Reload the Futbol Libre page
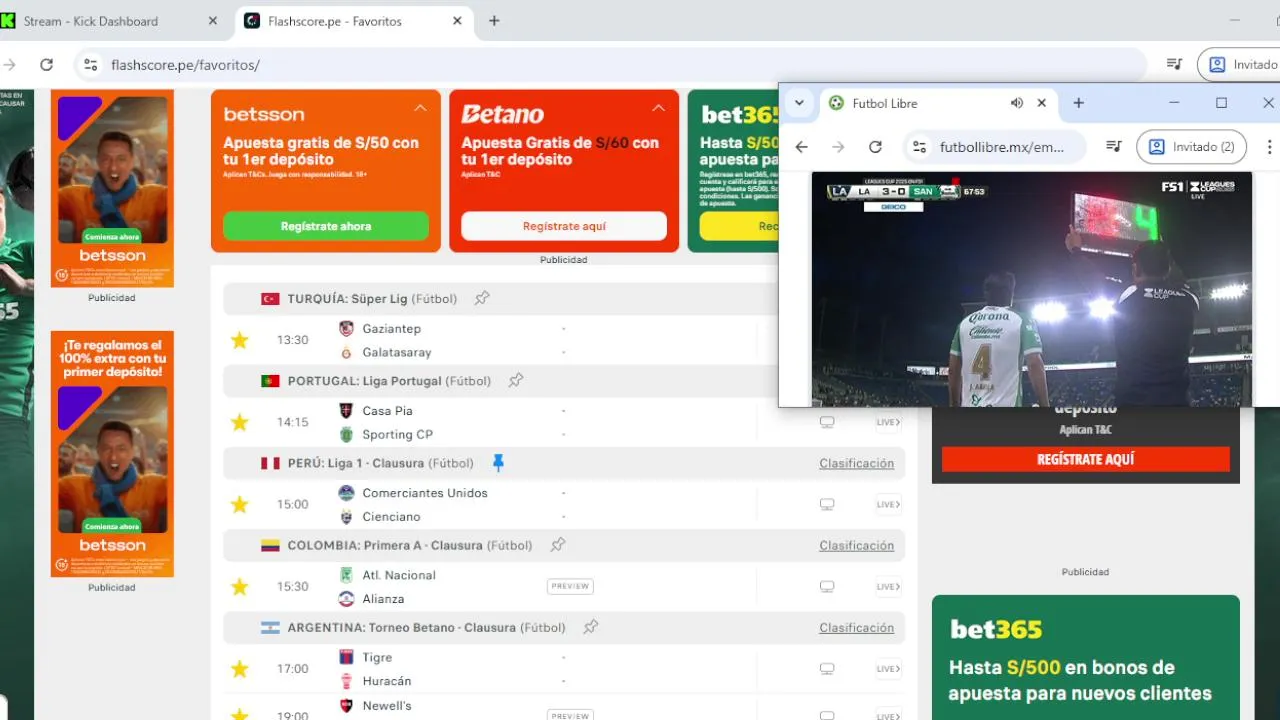Viewport: 1280px width, 720px height. pos(875,146)
